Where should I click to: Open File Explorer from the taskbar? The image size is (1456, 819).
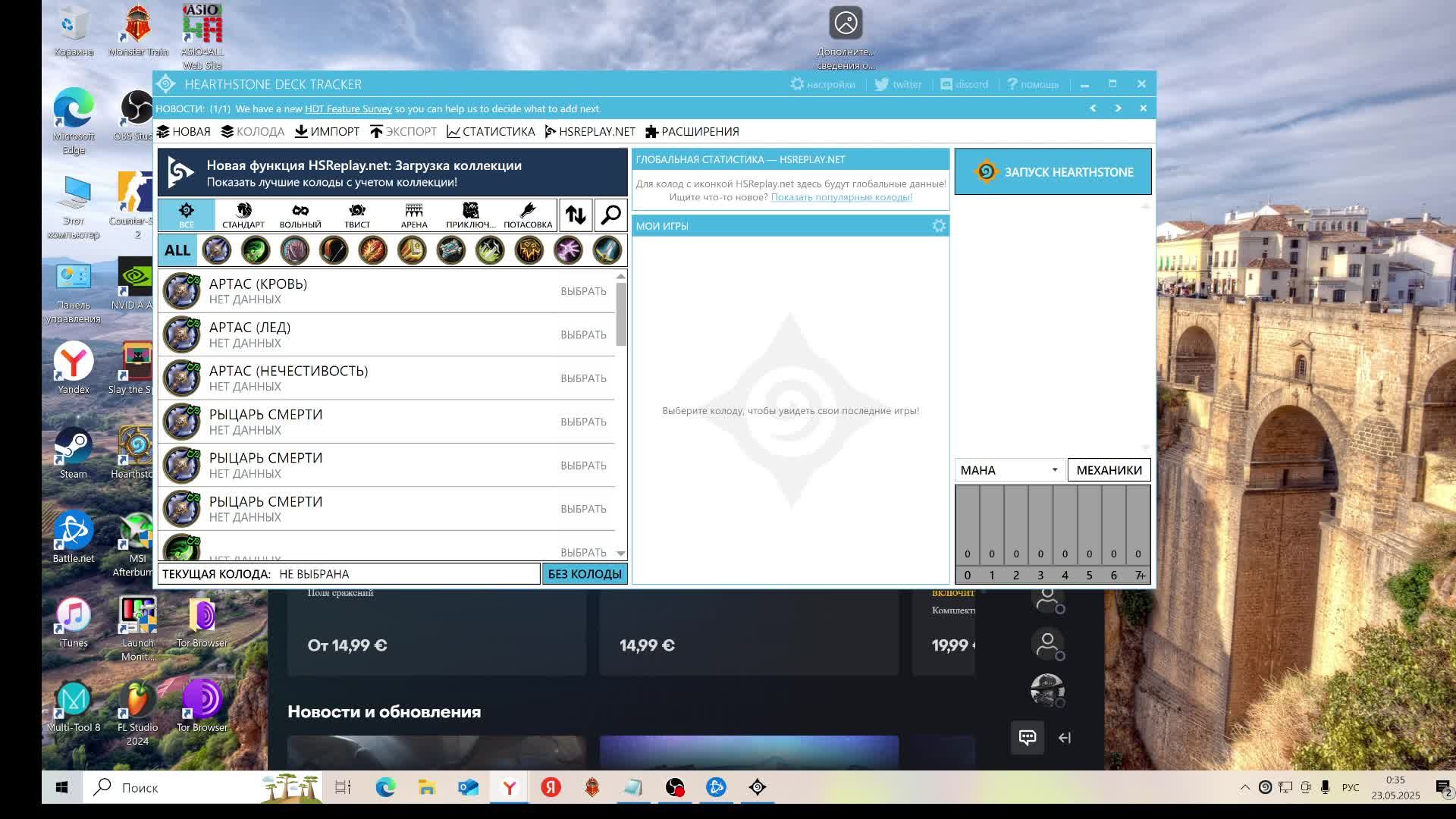426,787
